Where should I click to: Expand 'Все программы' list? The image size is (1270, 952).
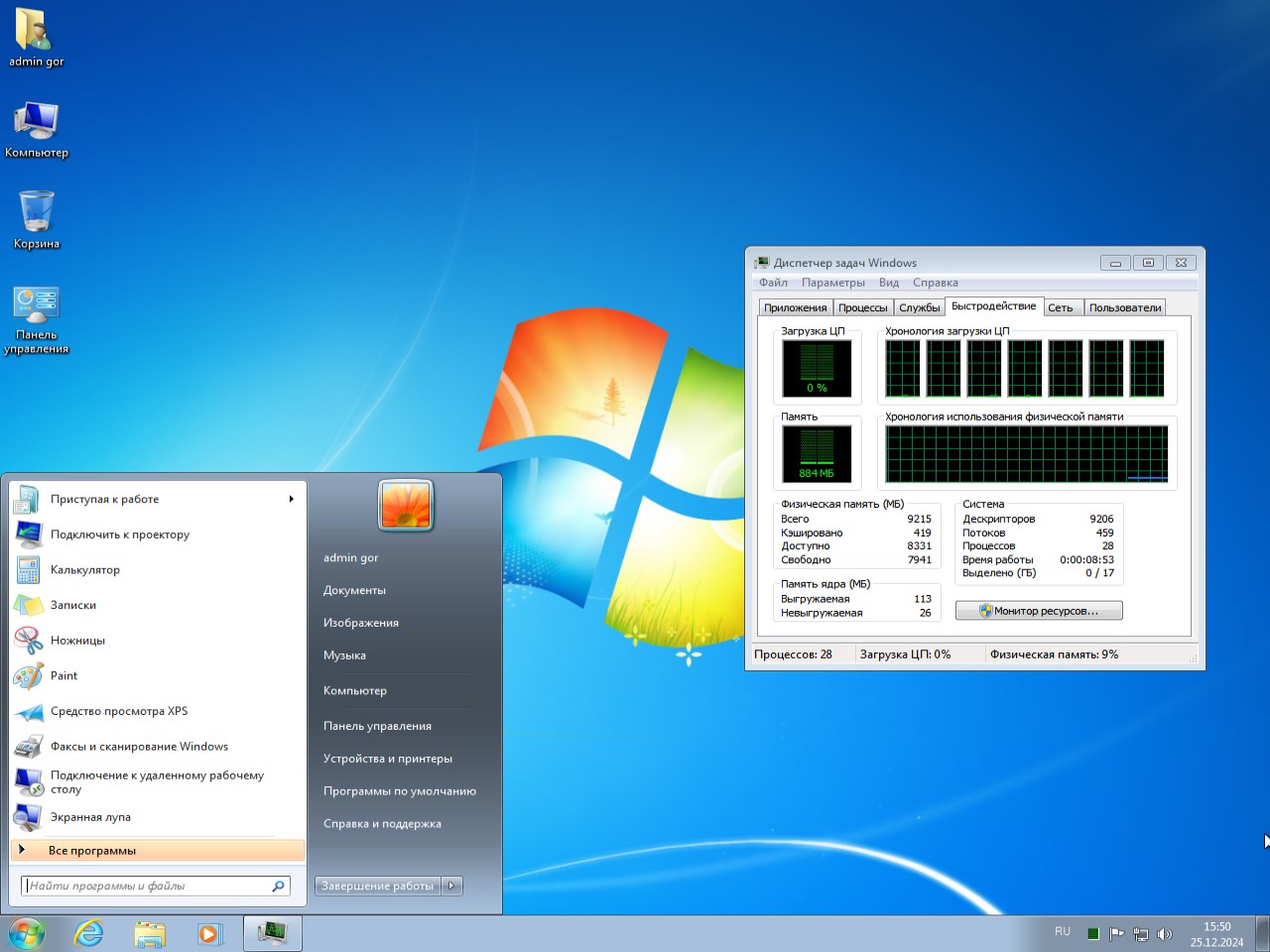click(x=92, y=851)
